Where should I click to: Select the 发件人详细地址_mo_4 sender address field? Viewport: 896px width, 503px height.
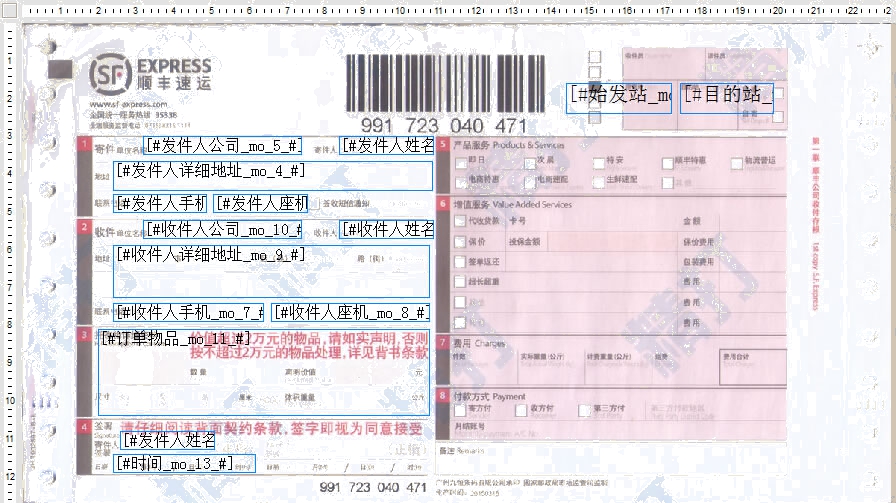click(273, 176)
